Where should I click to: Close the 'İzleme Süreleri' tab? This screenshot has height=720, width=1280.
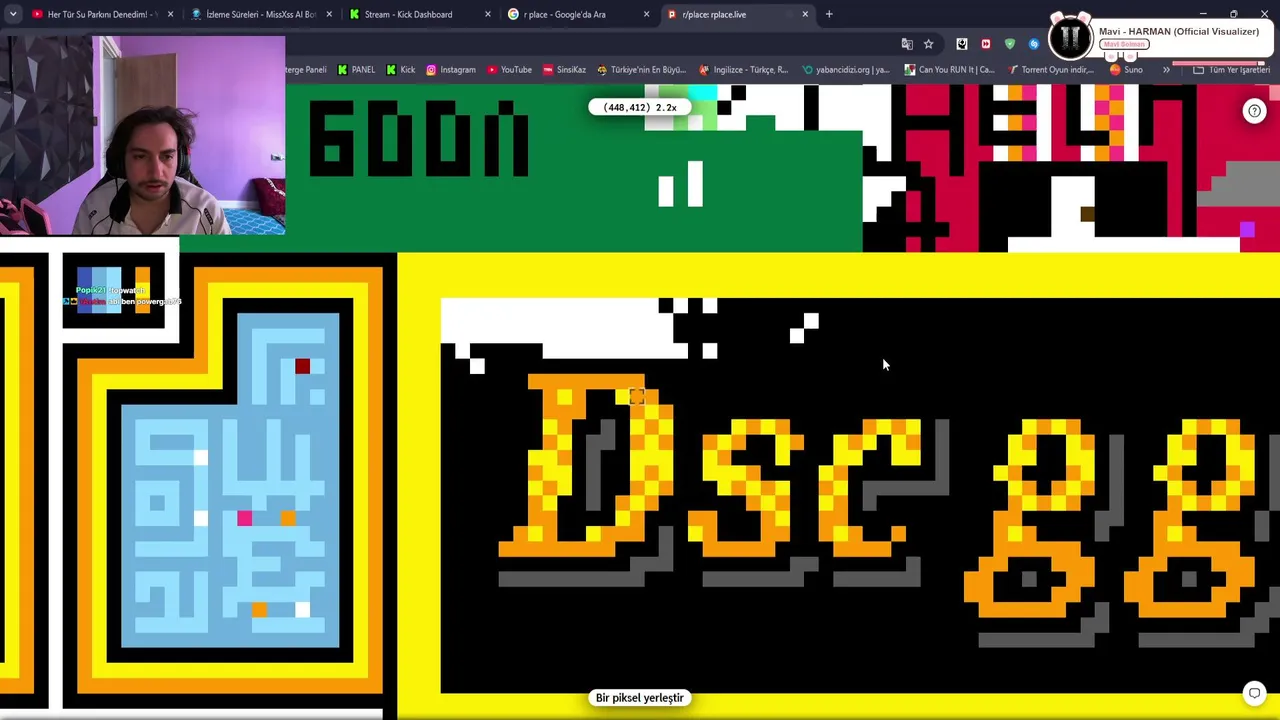coord(329,14)
